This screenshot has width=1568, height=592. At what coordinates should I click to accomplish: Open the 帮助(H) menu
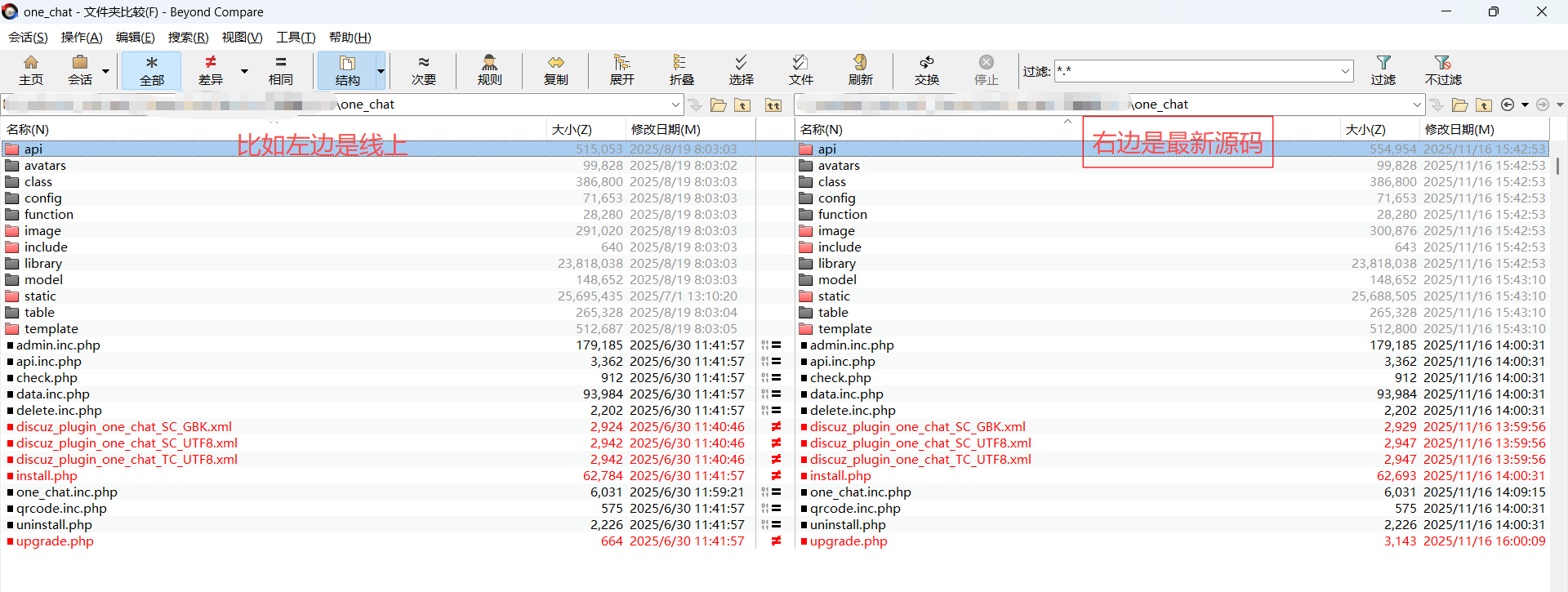coord(350,37)
